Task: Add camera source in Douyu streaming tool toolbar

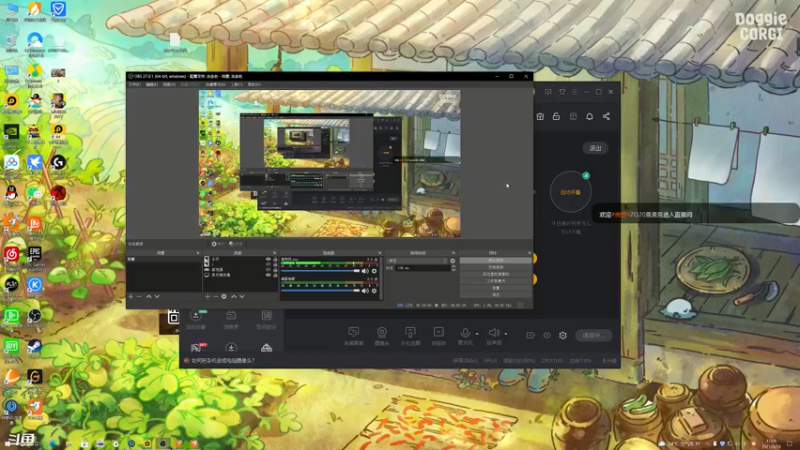Action: pos(382,336)
